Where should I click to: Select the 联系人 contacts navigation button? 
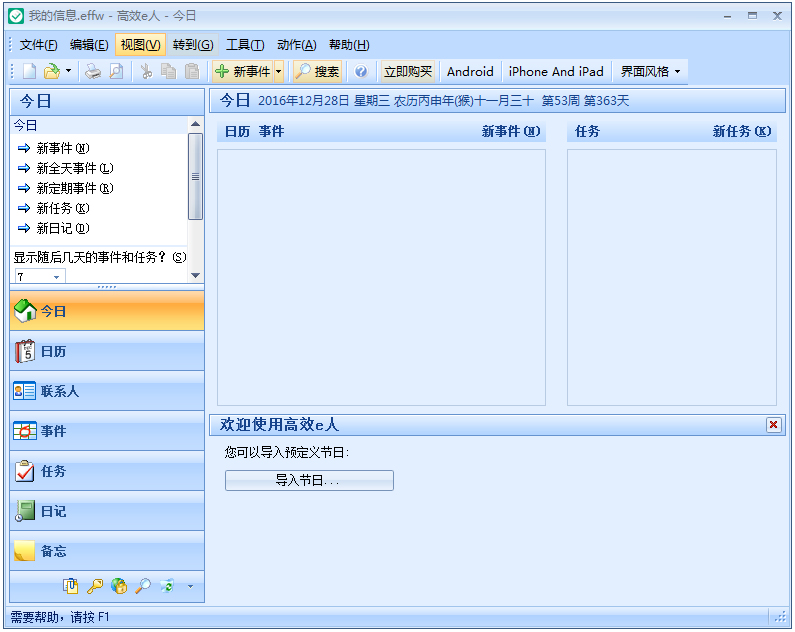pos(107,391)
